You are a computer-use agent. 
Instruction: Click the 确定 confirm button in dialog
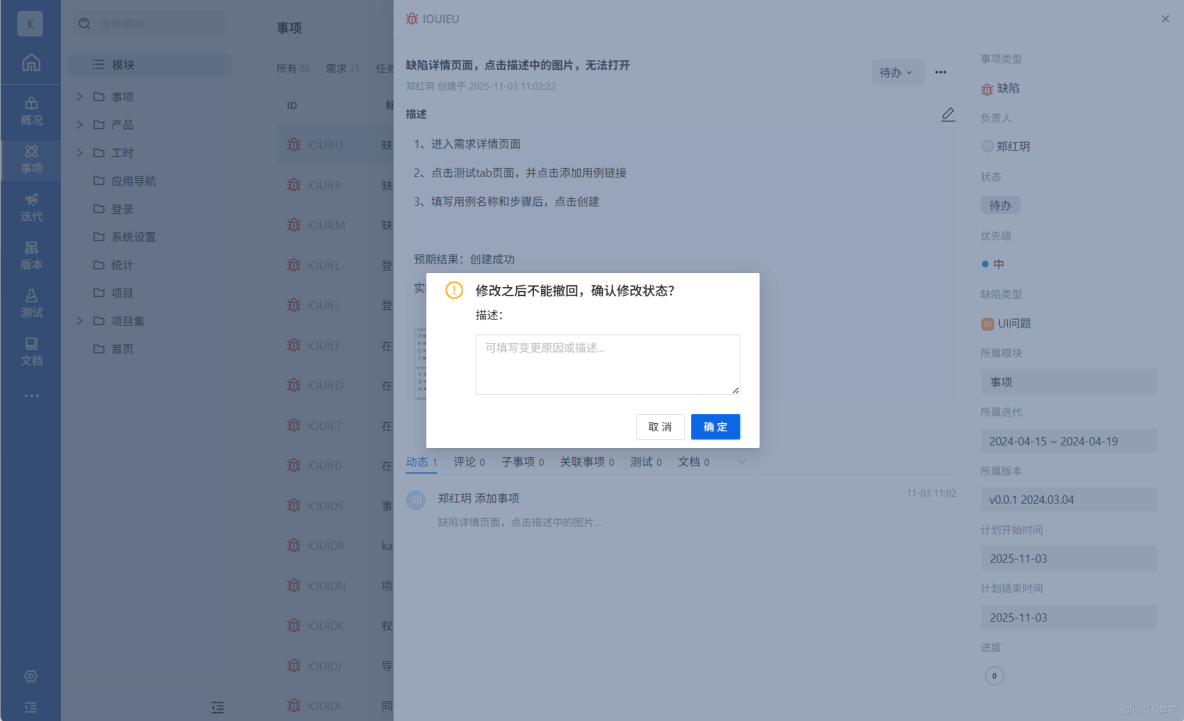[x=715, y=426]
